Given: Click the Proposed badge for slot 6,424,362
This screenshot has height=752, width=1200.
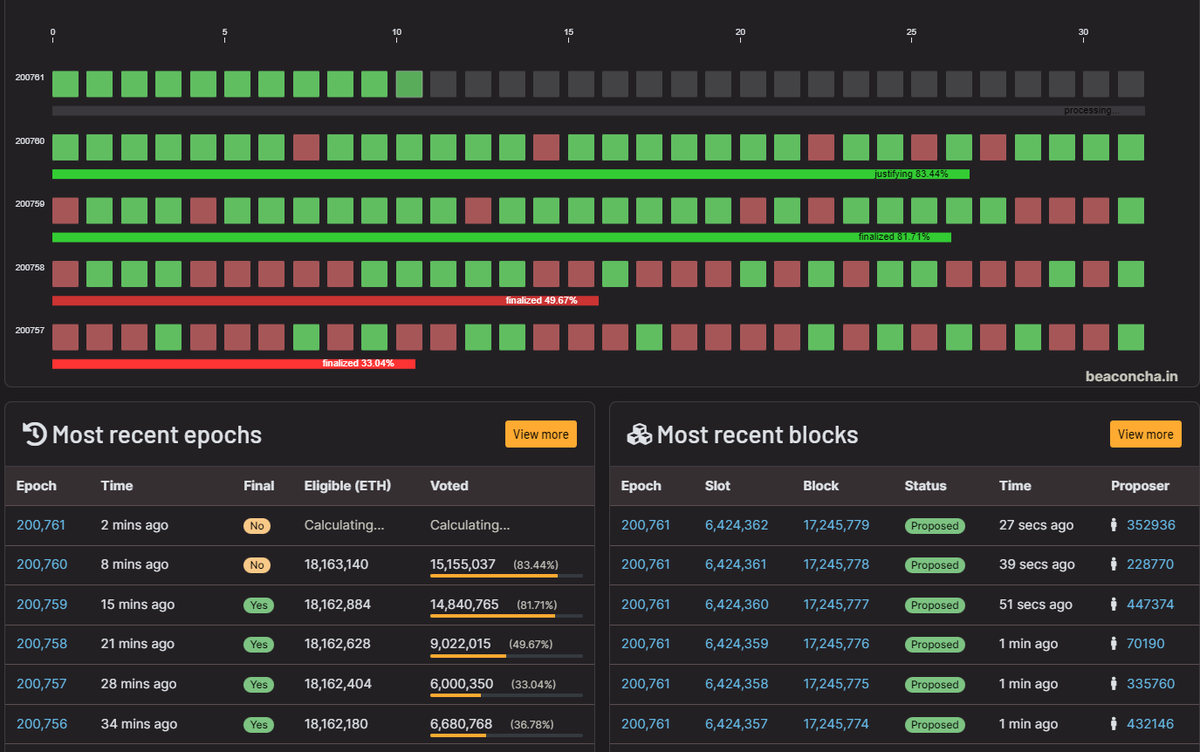Looking at the screenshot, I should tap(935, 525).
